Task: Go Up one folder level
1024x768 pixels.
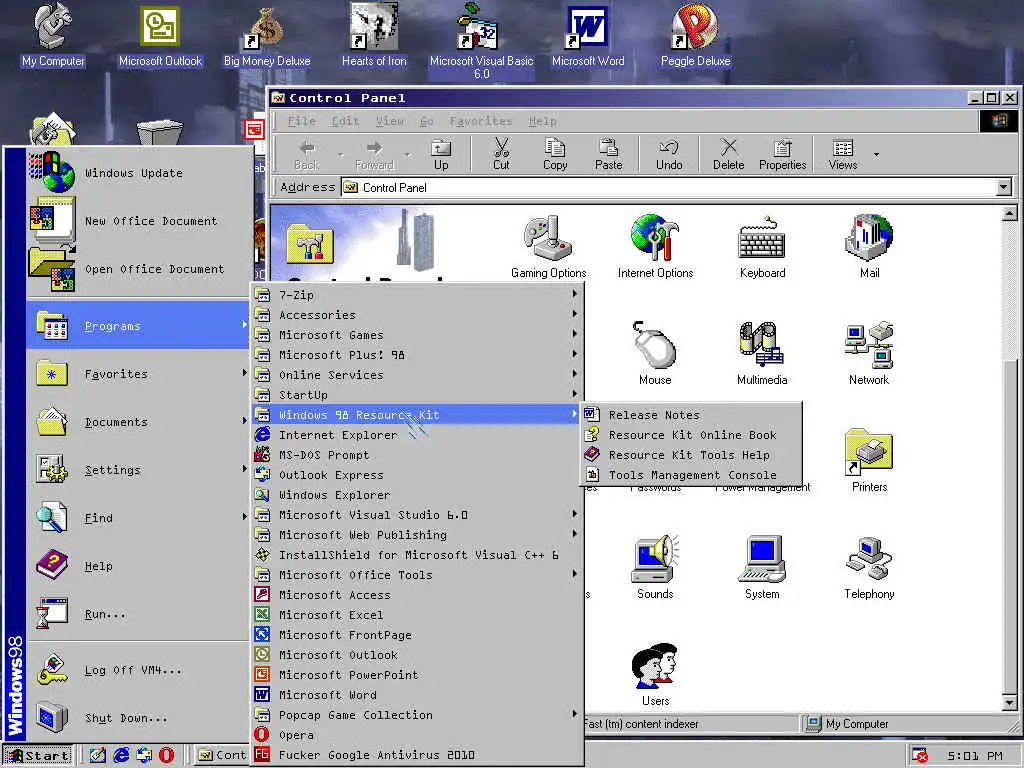Action: (441, 154)
